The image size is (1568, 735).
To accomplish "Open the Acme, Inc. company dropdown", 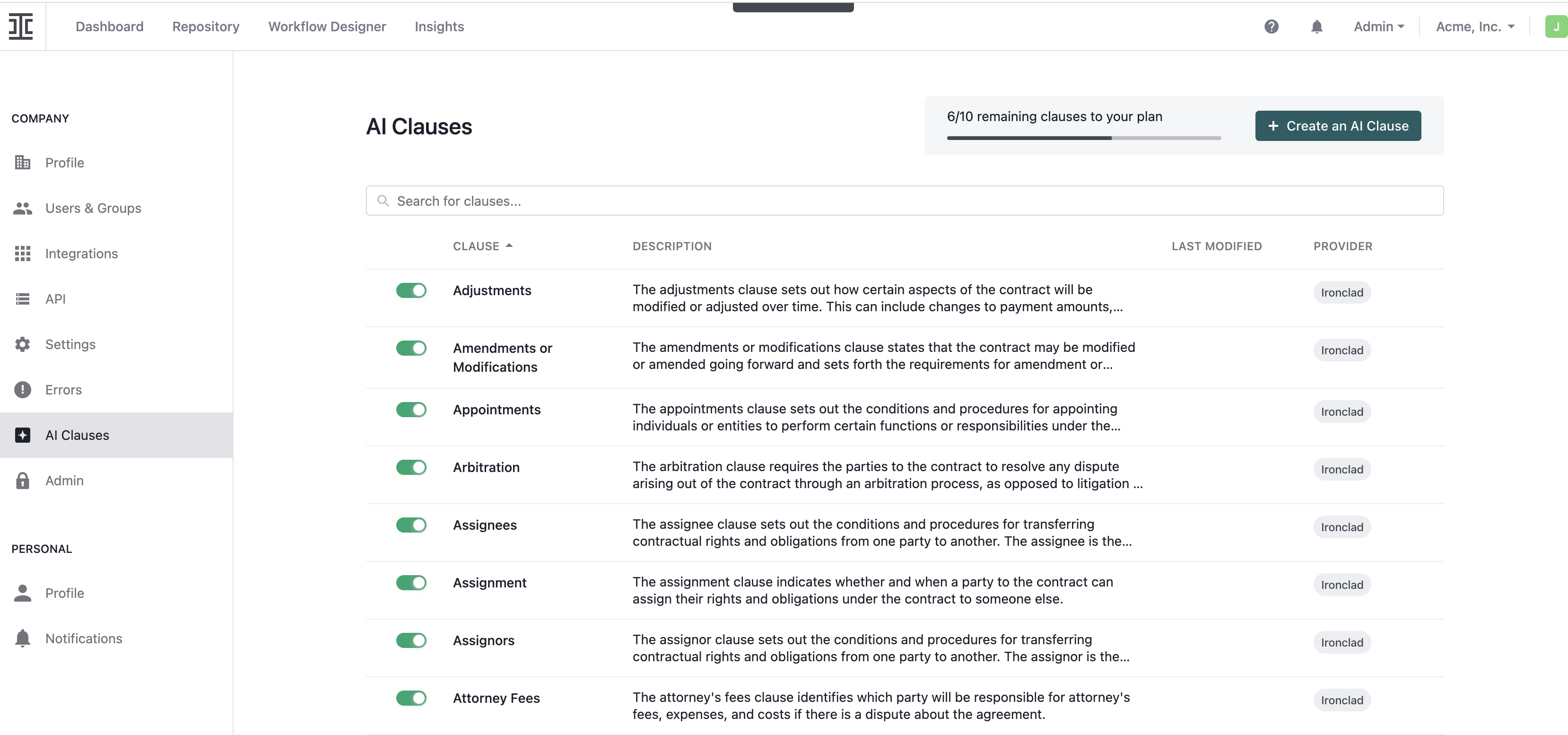I will pyautogui.click(x=1475, y=26).
